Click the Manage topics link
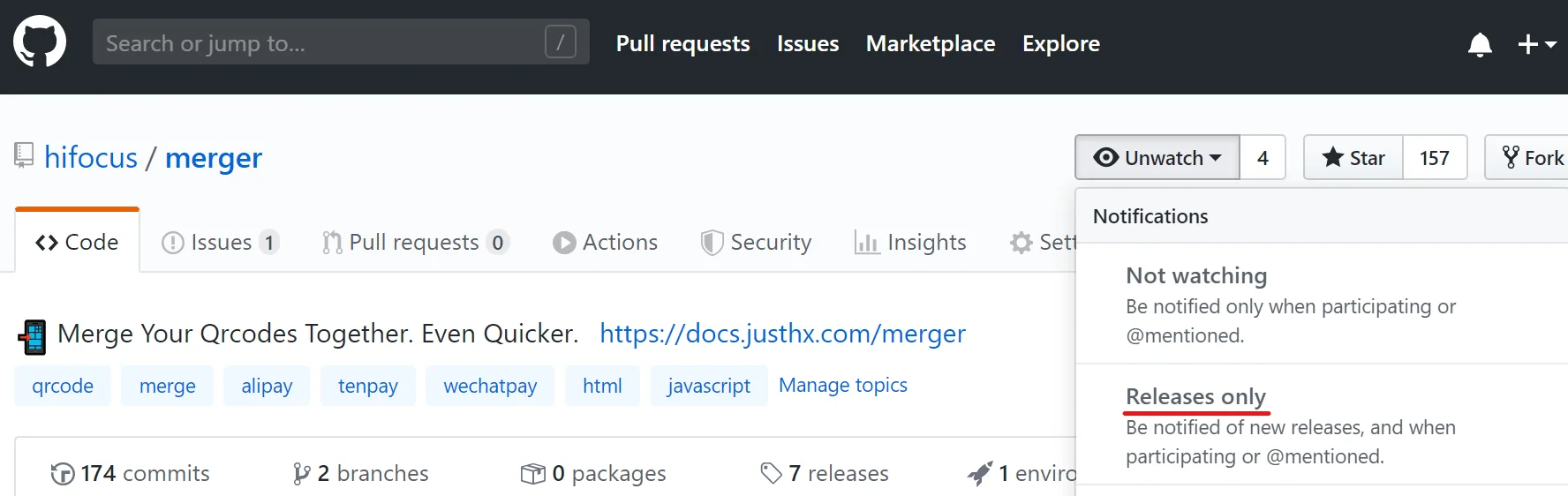The image size is (1568, 496). click(x=843, y=386)
